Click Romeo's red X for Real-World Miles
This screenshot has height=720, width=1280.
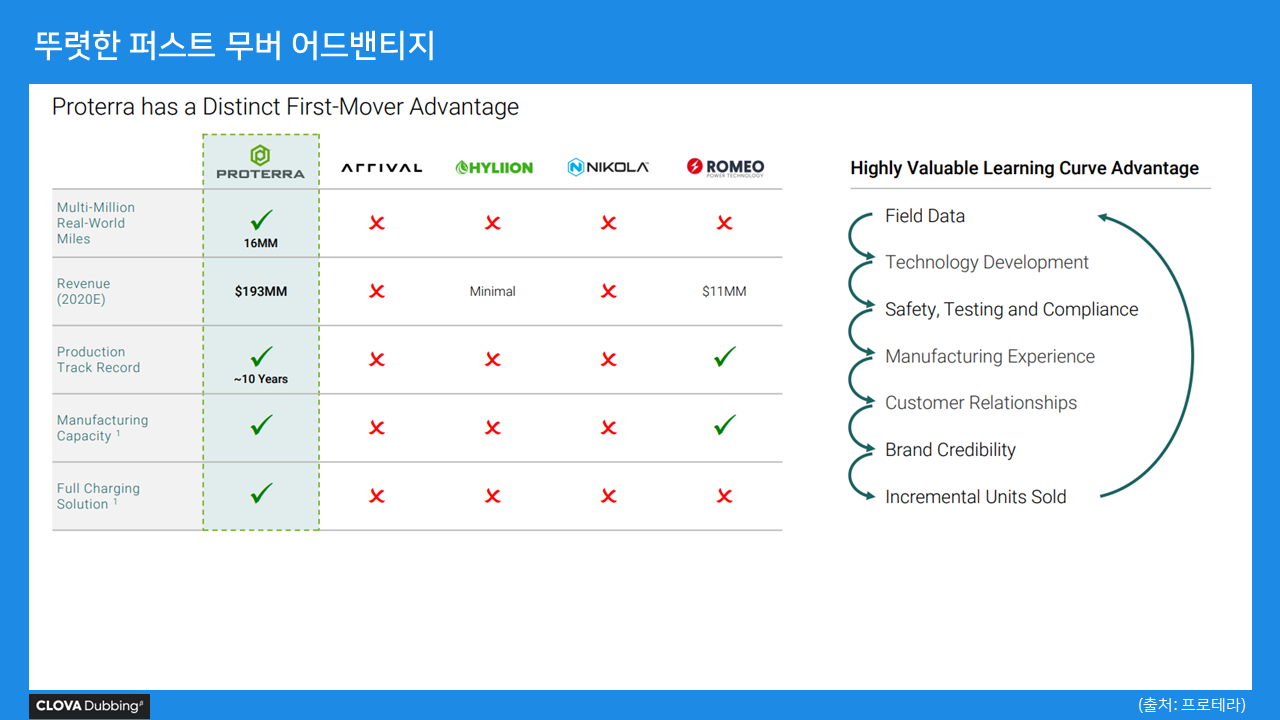click(x=725, y=223)
